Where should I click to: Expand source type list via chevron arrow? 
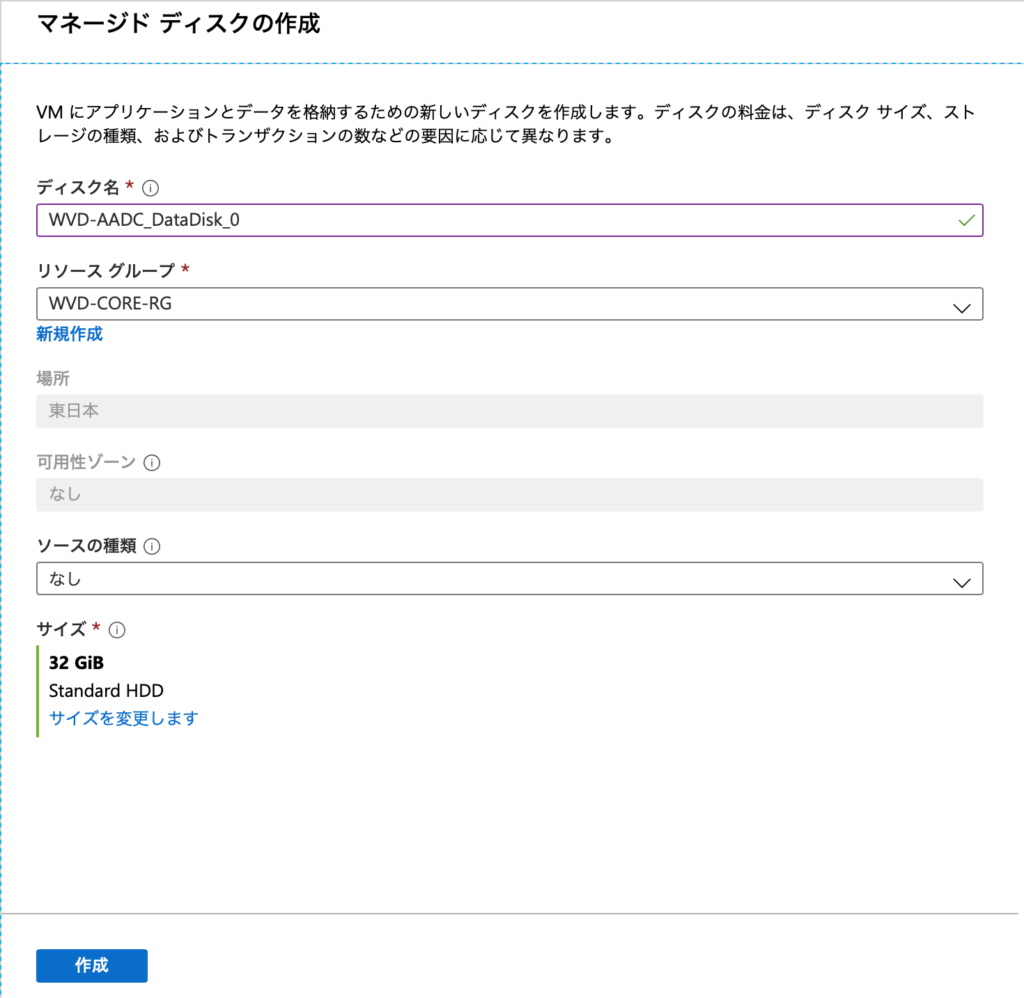(x=961, y=582)
